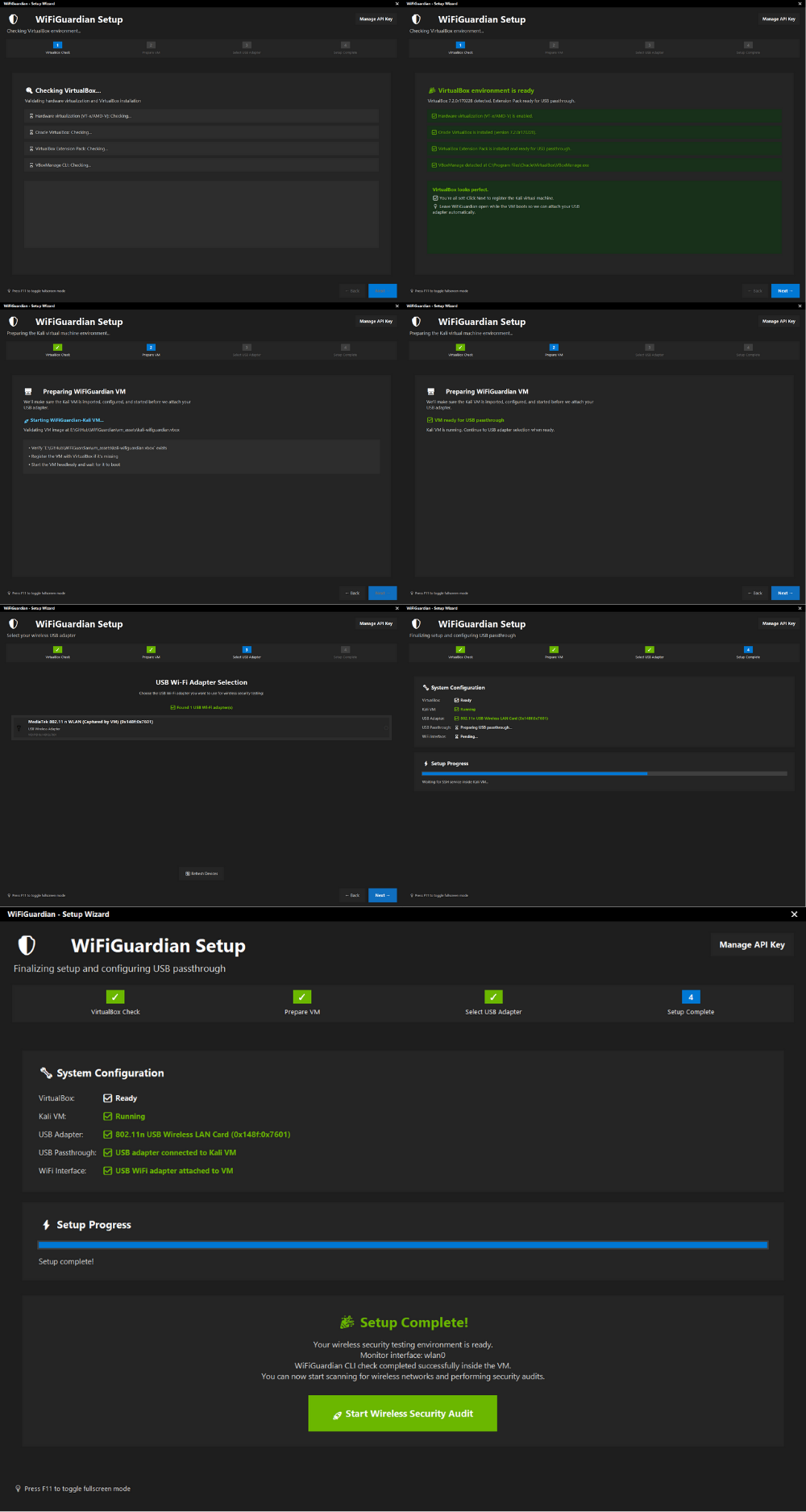The height and width of the screenshot is (1512, 806).
Task: Click Next in 'VirtualBox environment is ready' window
Action: [785, 290]
